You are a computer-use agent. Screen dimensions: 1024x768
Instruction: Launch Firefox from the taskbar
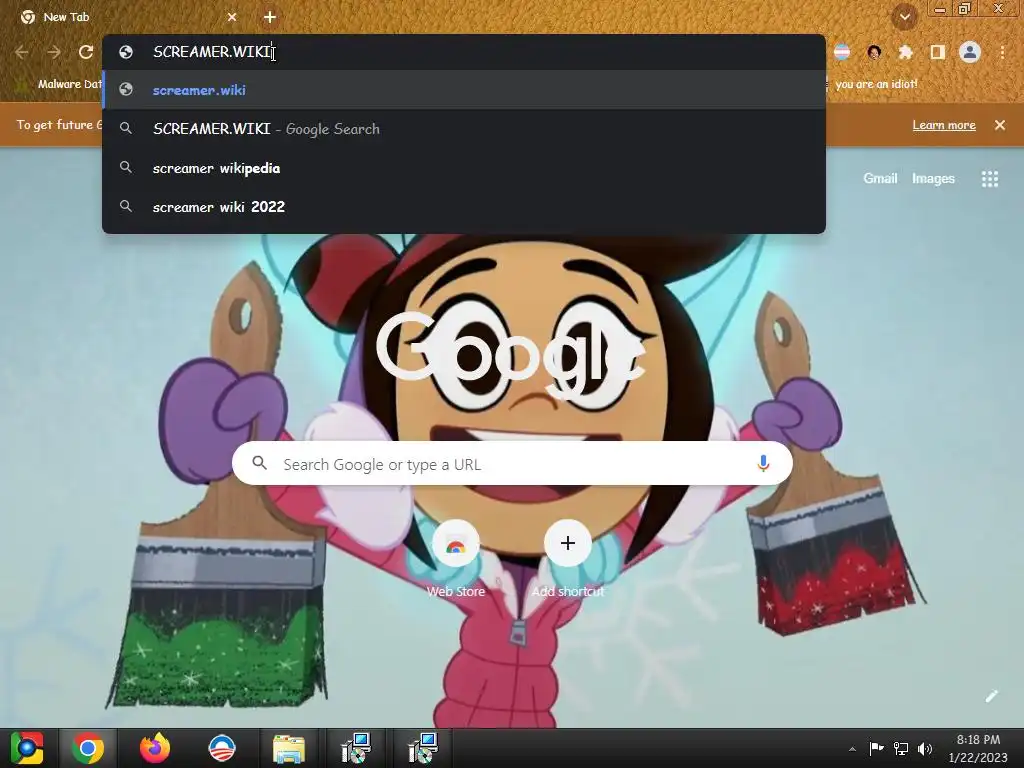[x=155, y=748]
